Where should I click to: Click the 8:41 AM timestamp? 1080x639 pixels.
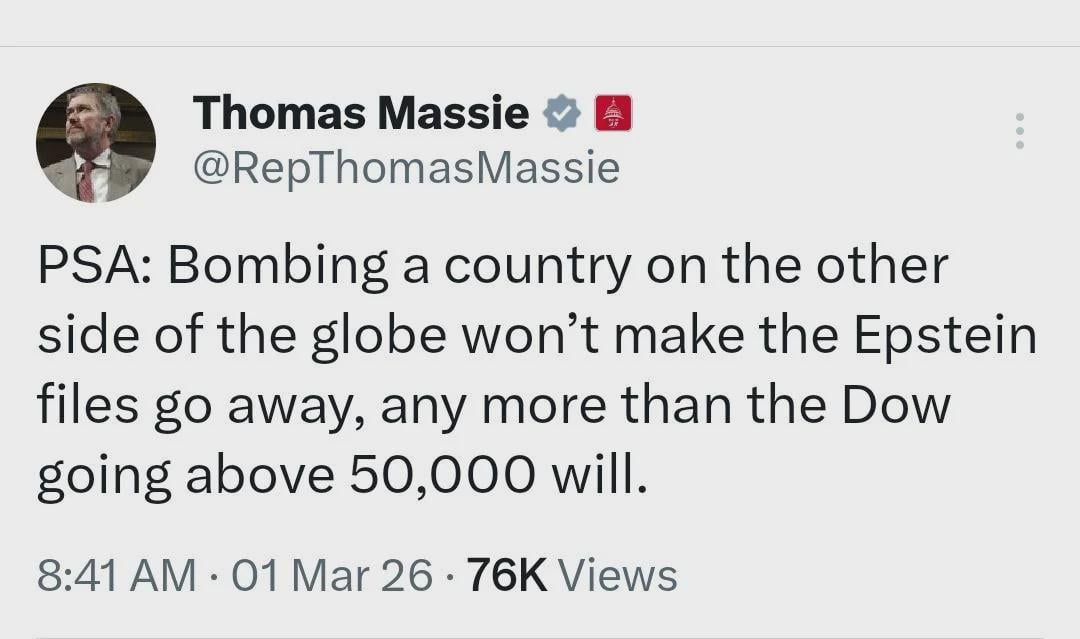(x=117, y=575)
